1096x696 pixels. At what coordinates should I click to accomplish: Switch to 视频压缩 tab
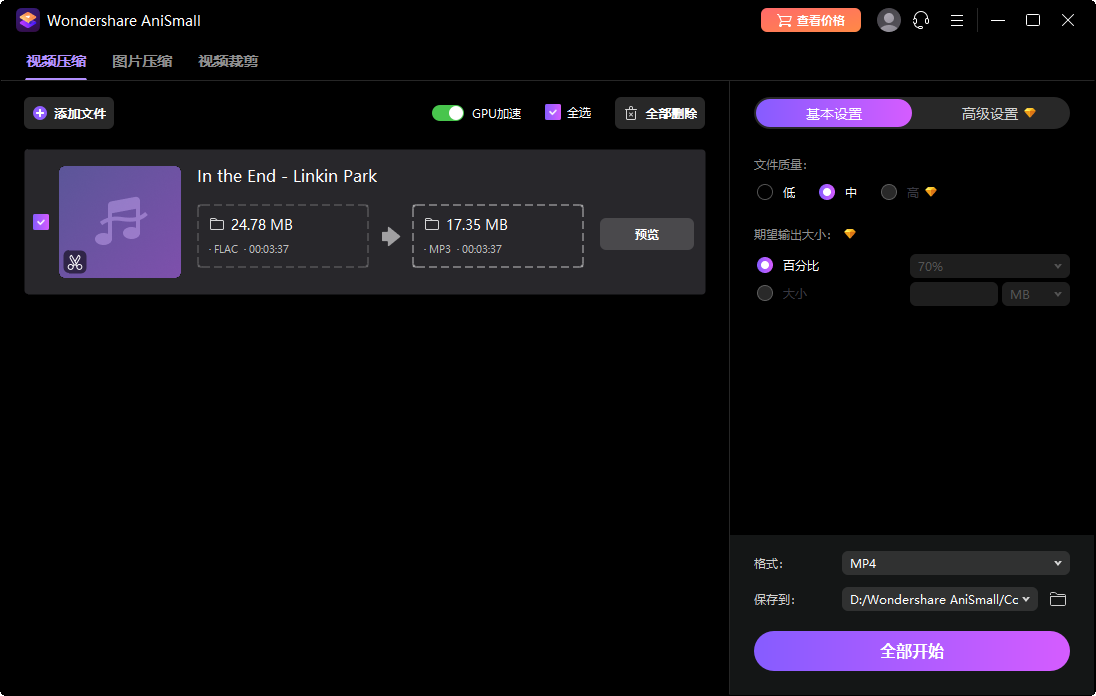[x=56, y=61]
